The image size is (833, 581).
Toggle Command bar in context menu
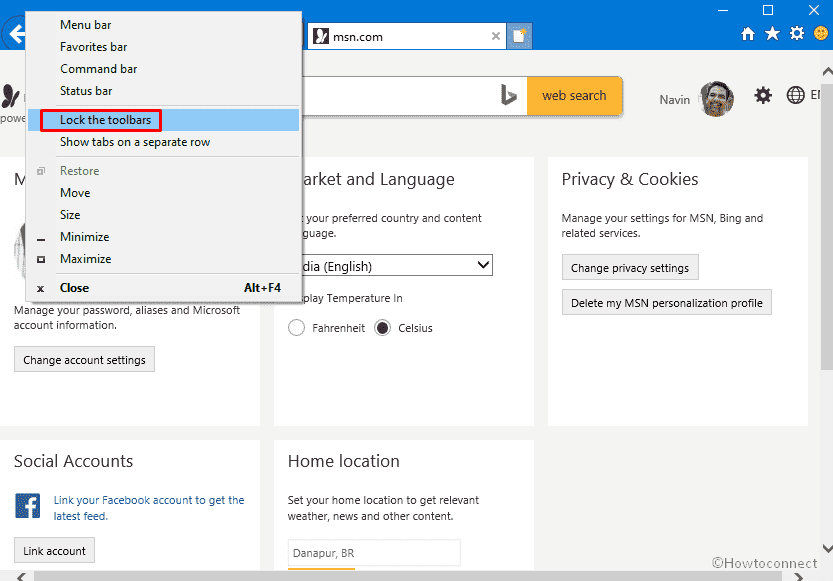click(x=163, y=69)
